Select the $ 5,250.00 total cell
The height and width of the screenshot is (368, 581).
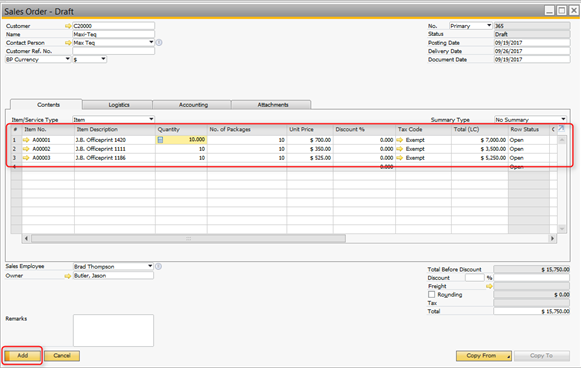479,158
